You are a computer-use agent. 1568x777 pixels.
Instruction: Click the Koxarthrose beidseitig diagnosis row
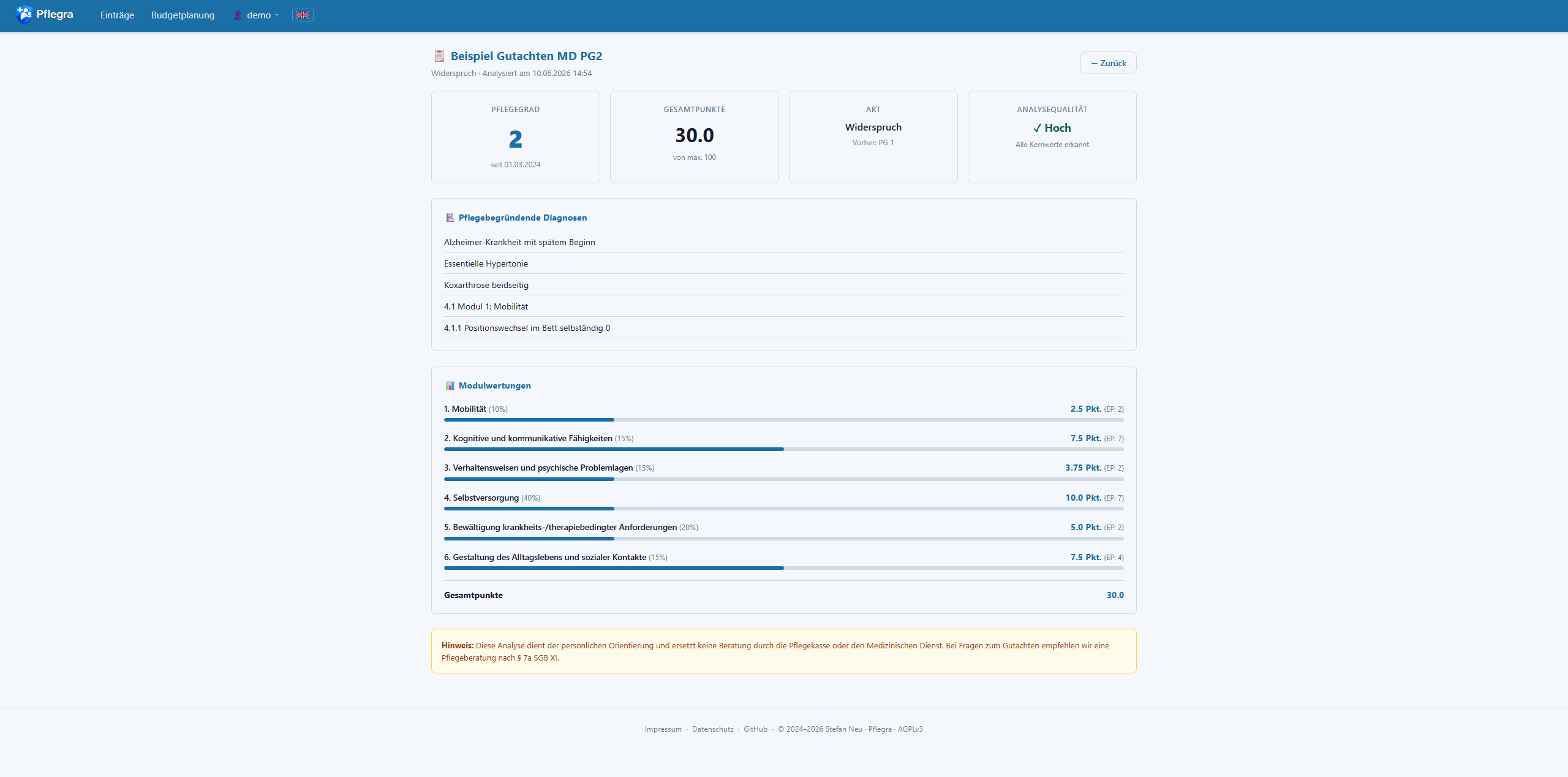(784, 285)
